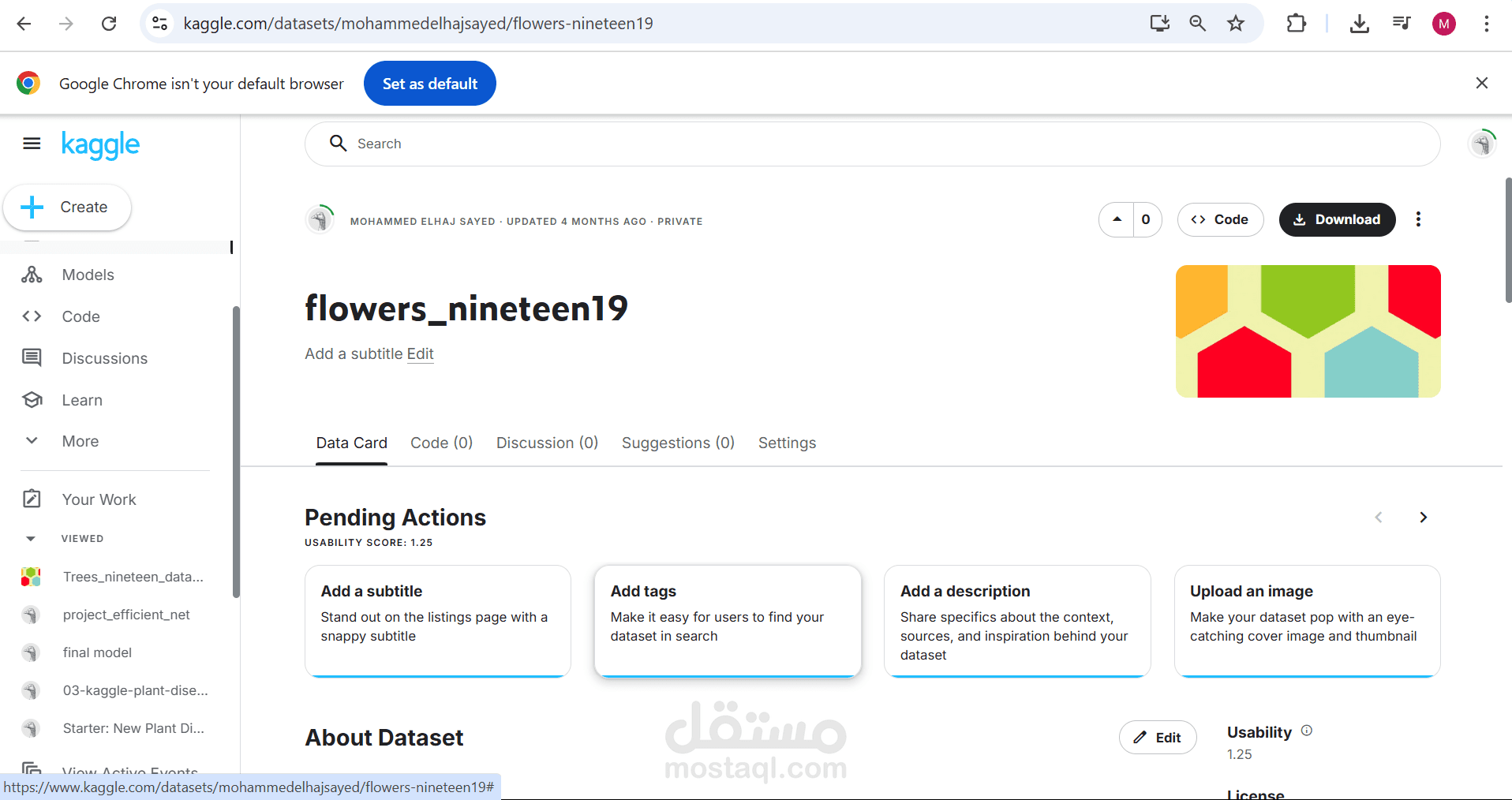This screenshot has width=1512, height=800.
Task: Click the site information icon in address bar
Action: pos(160,24)
